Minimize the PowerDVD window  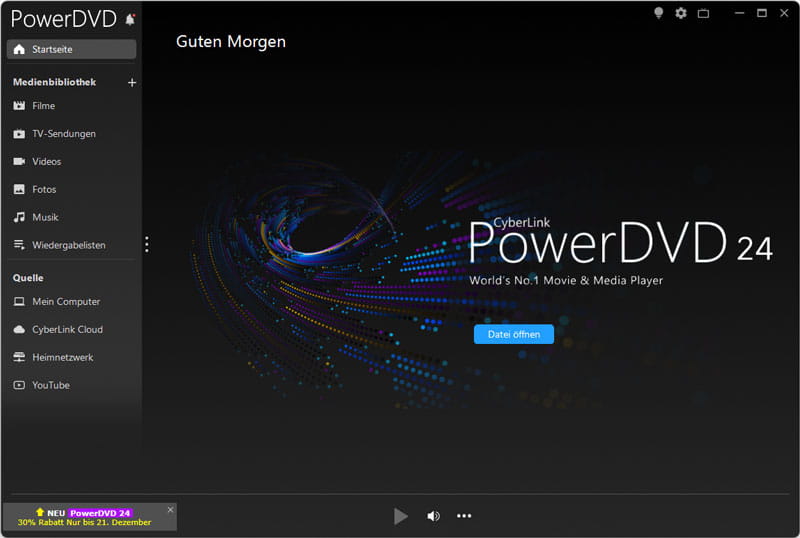coord(739,13)
